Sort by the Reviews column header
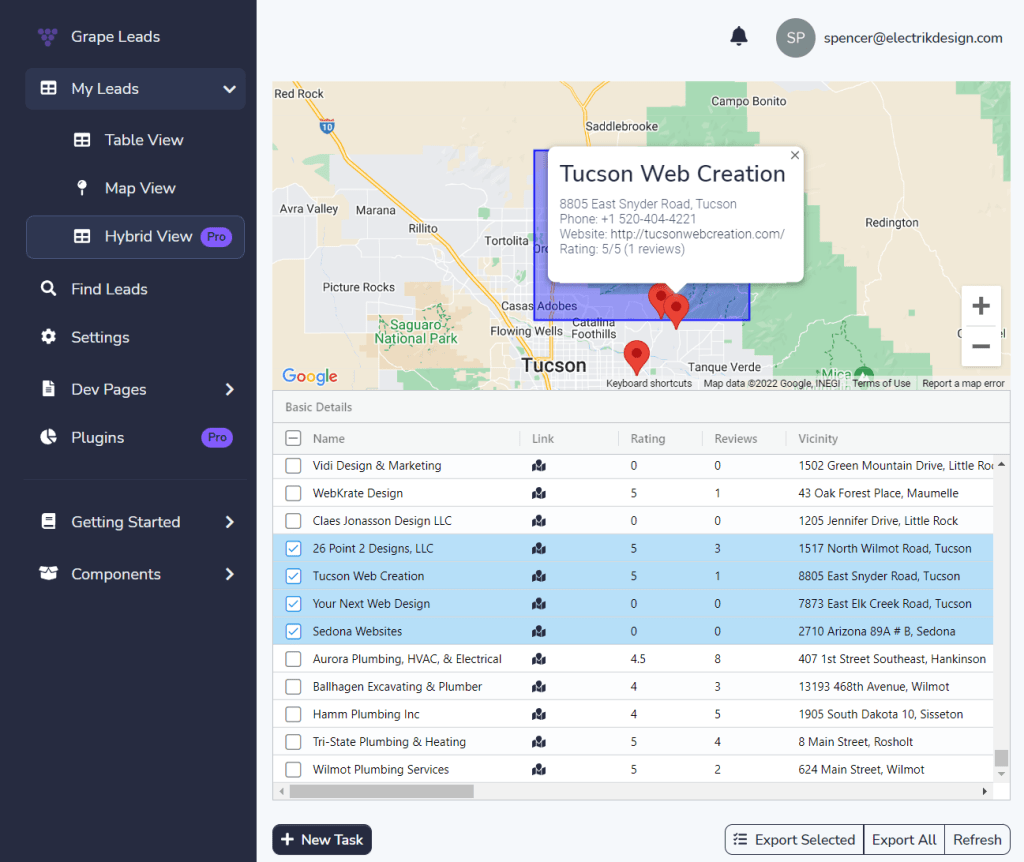 735,439
